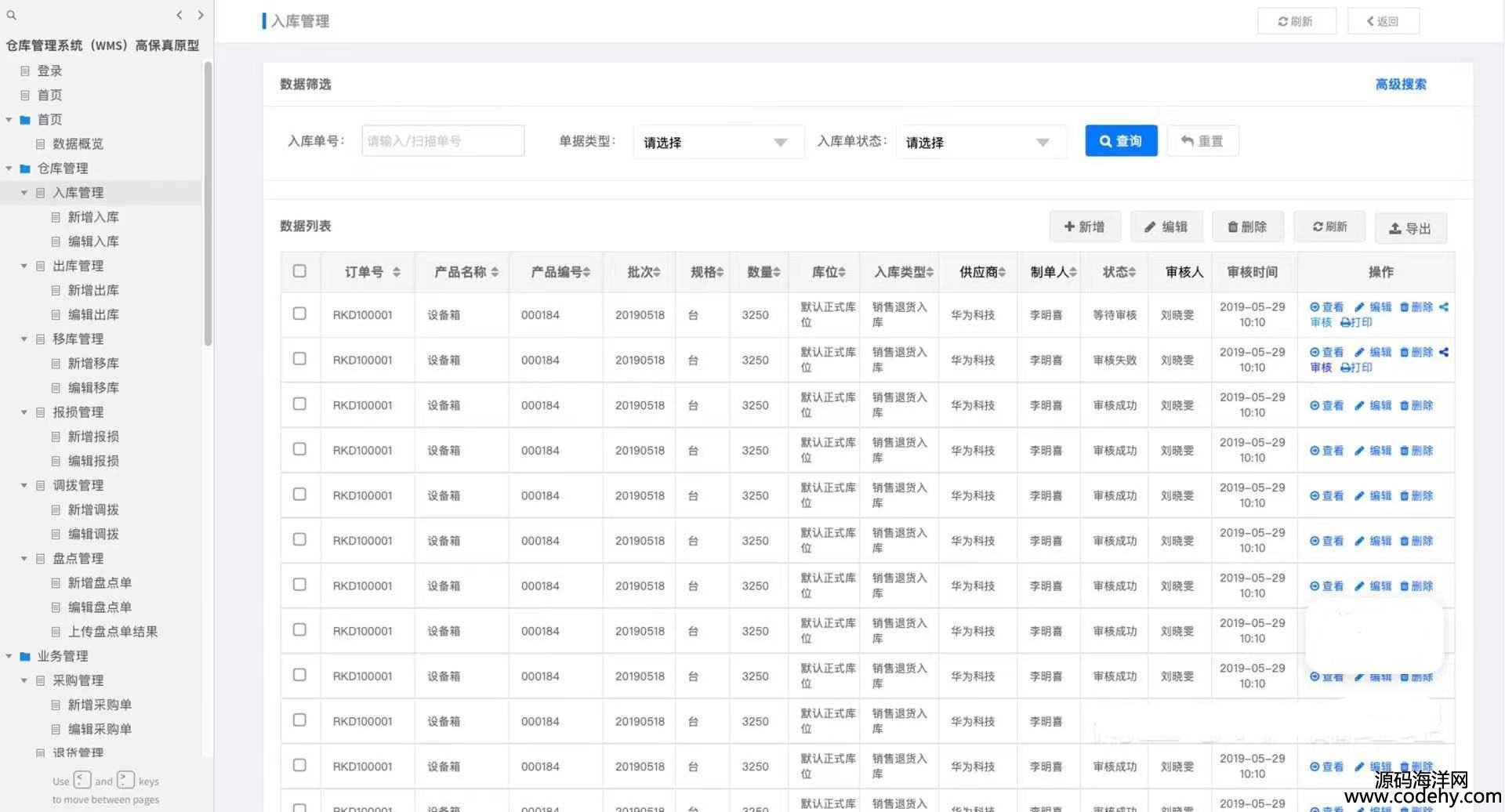
Task: Click the 重置 button
Action: coord(1202,141)
